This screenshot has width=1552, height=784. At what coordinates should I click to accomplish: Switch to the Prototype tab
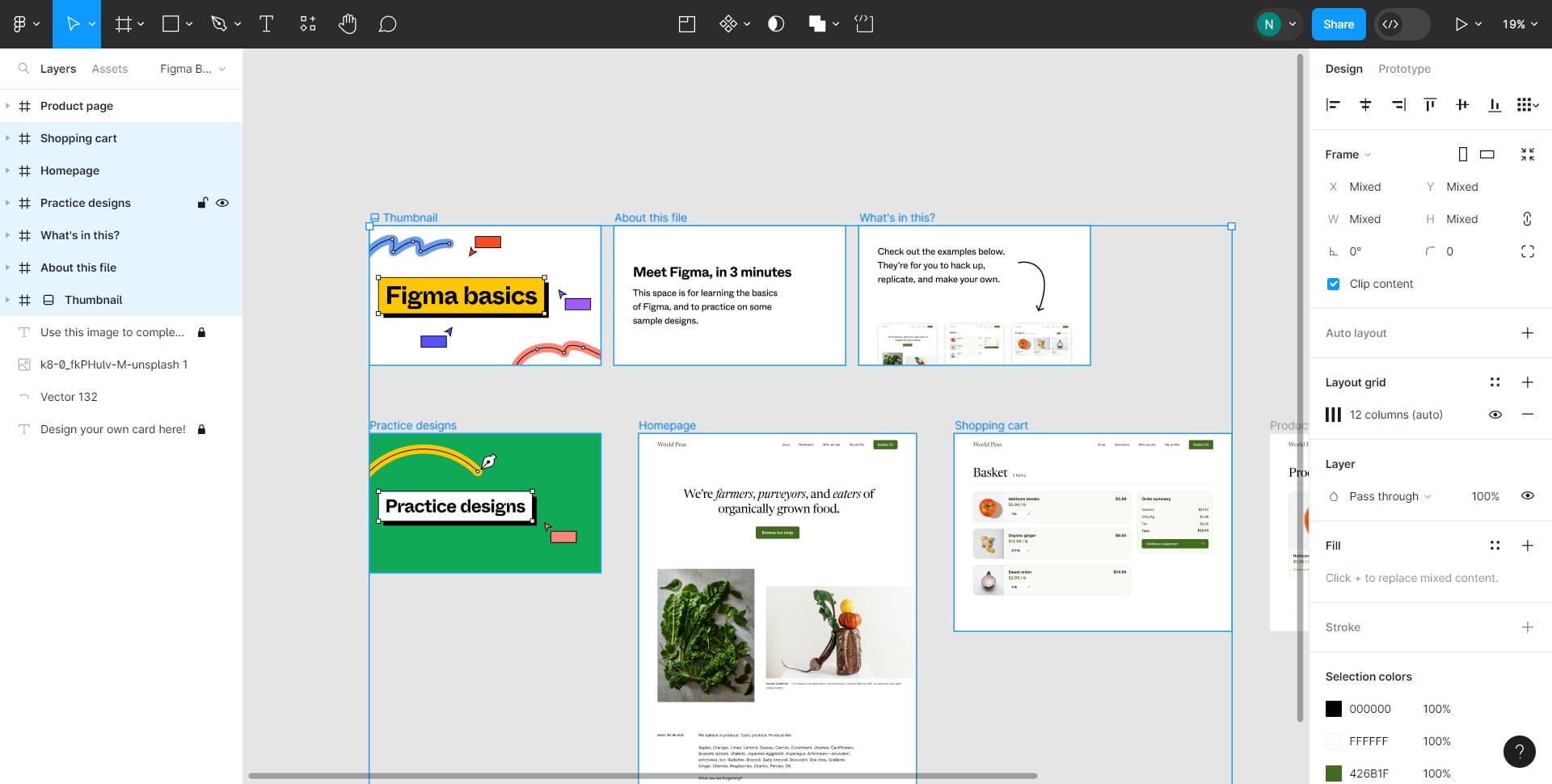pyautogui.click(x=1404, y=69)
